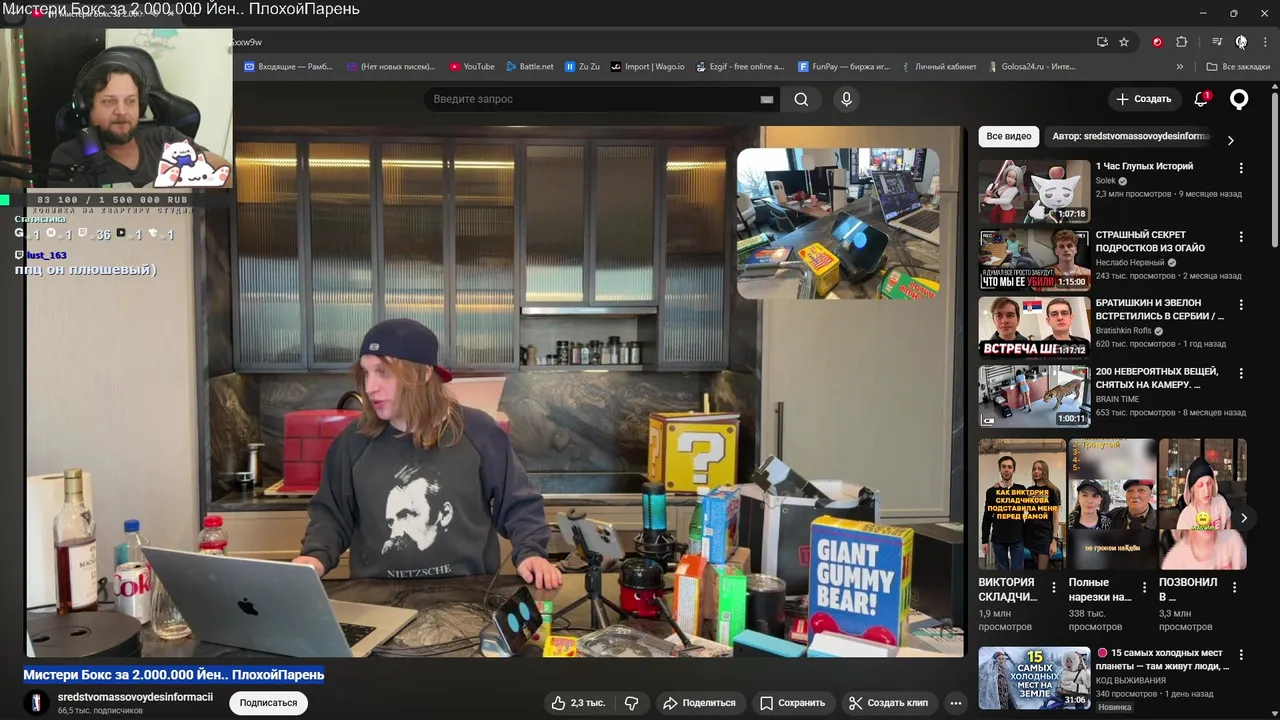Open the sredstvomassovoydesinformacii channel avatar
The width and height of the screenshot is (1280, 720).
[37, 703]
